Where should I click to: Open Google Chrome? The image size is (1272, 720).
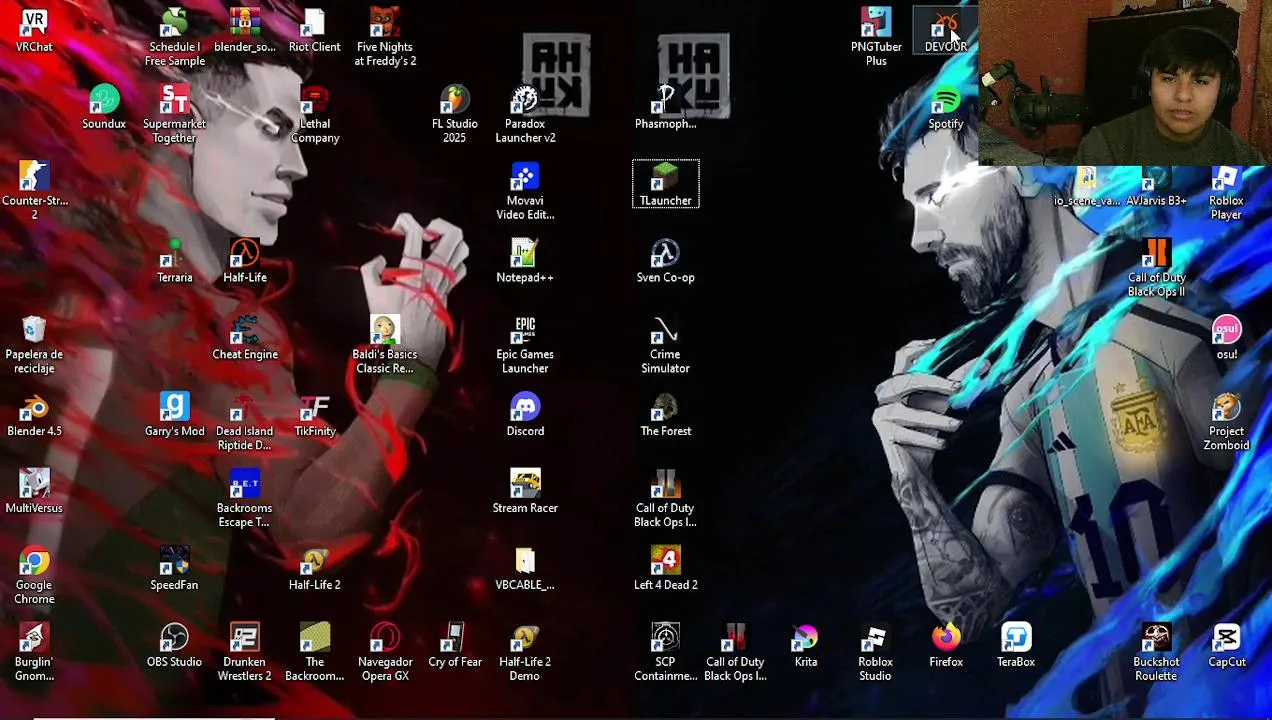pyautogui.click(x=34, y=577)
